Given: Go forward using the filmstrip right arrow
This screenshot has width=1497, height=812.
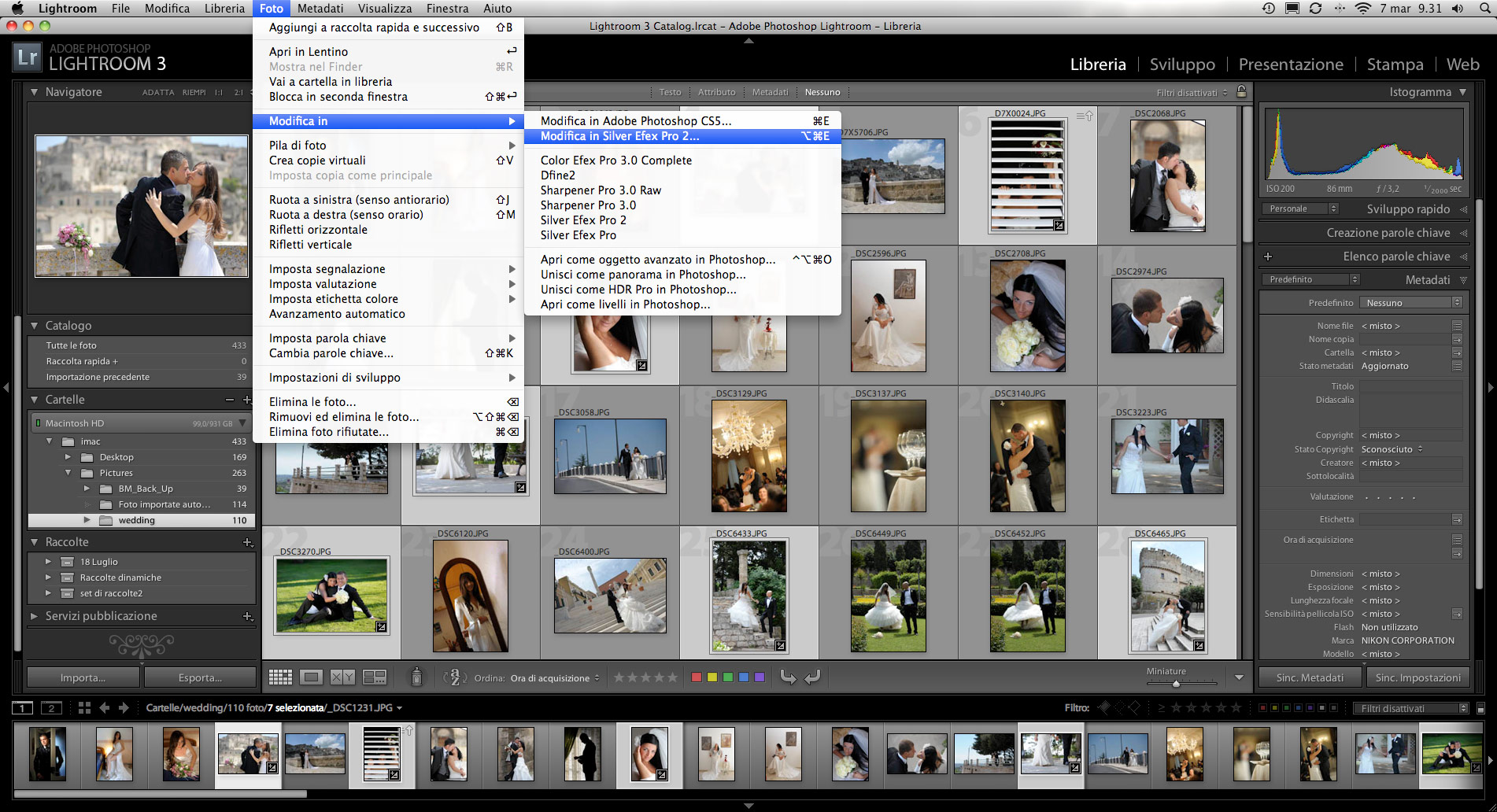Looking at the screenshot, I should click(x=124, y=708).
